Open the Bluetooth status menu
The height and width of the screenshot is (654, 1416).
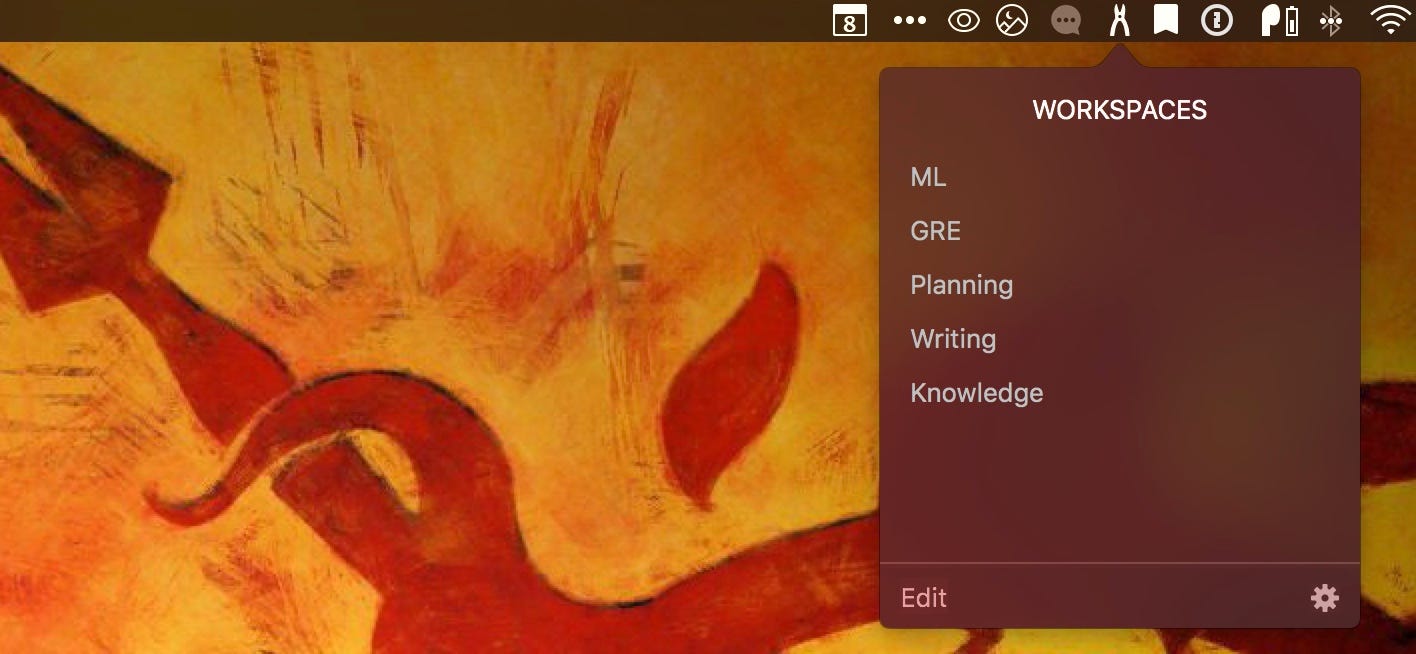click(x=1330, y=20)
